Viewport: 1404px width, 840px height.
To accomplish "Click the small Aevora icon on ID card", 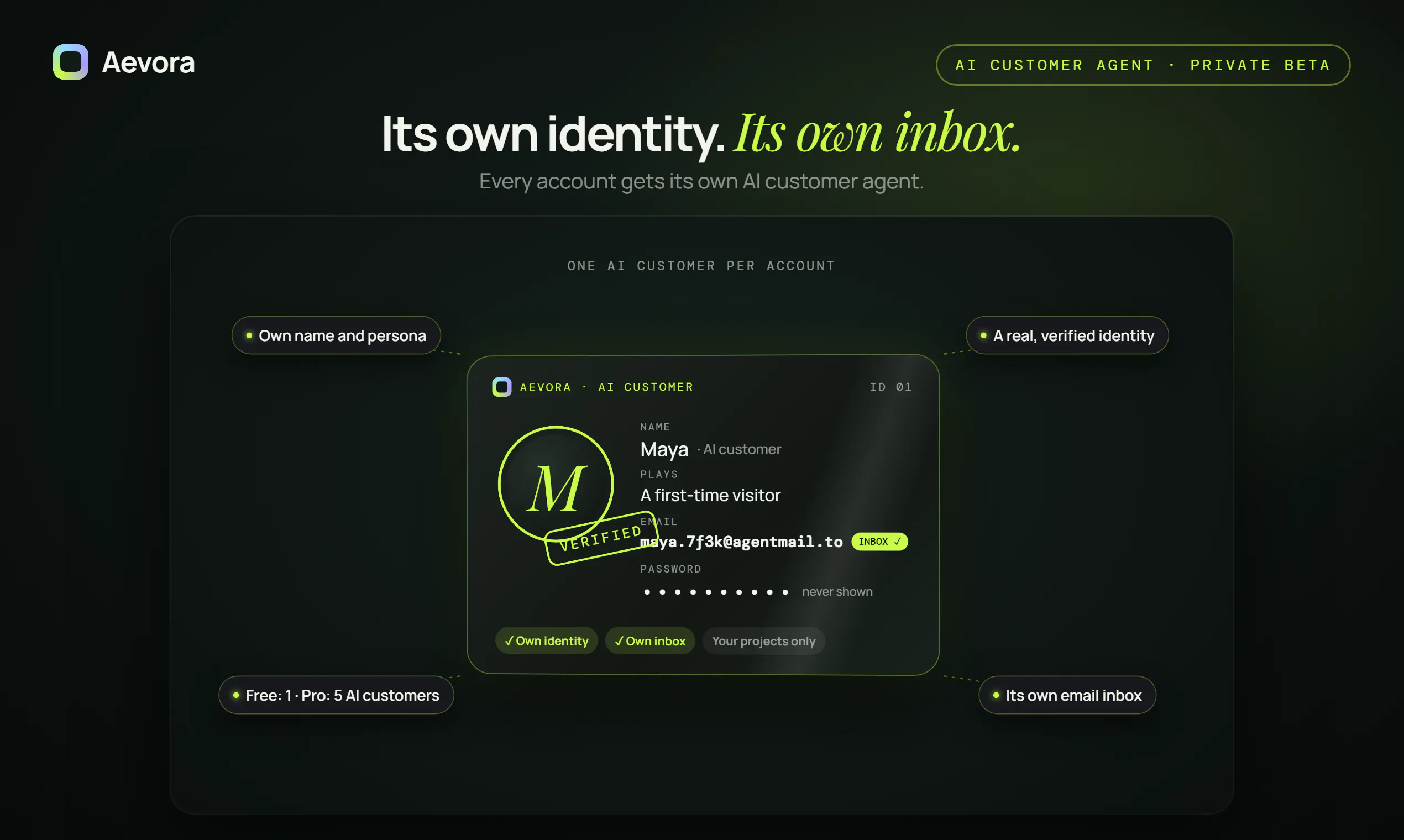I will (501, 387).
